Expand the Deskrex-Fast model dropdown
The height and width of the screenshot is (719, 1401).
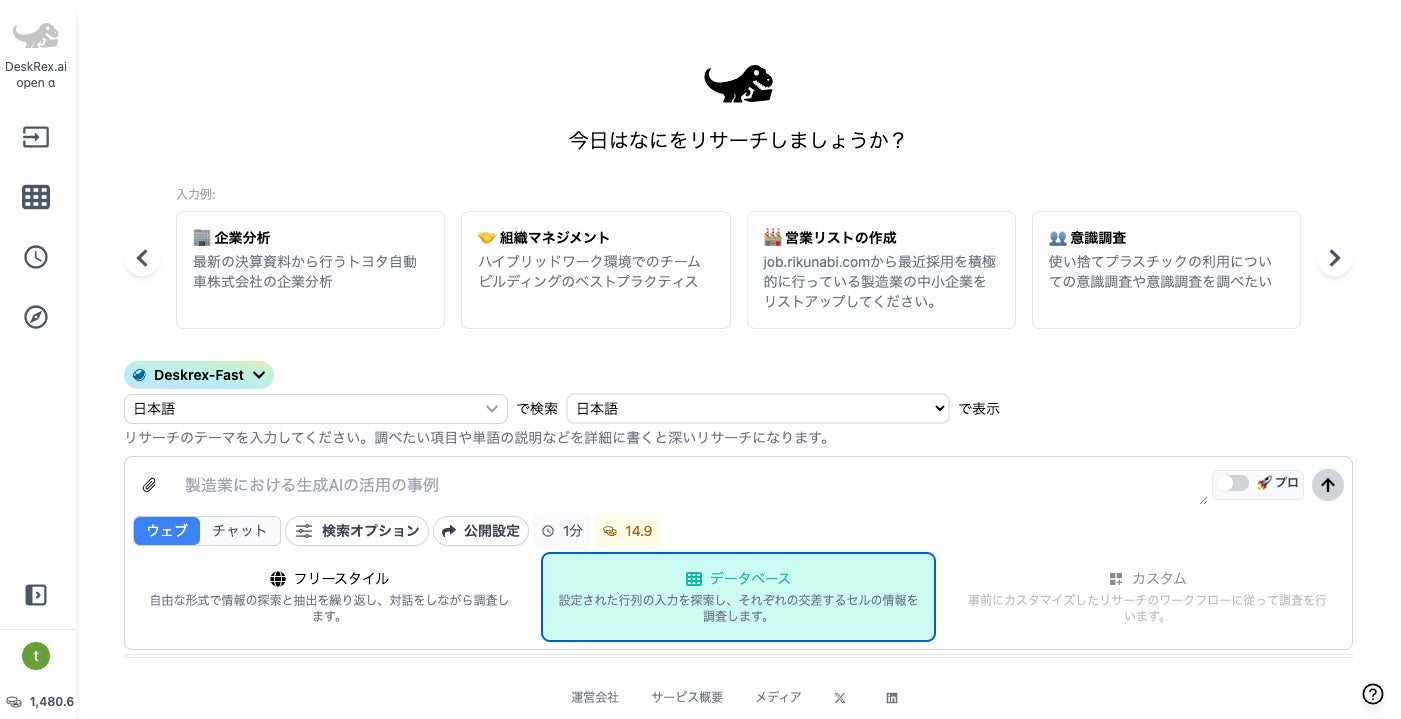coord(199,375)
